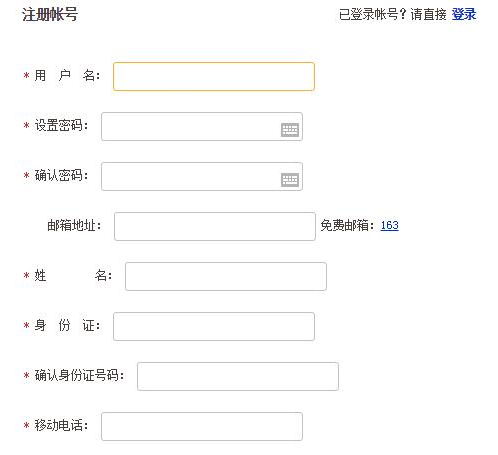Click the 邮箱地址 label
The image size is (498, 455).
[74, 226]
